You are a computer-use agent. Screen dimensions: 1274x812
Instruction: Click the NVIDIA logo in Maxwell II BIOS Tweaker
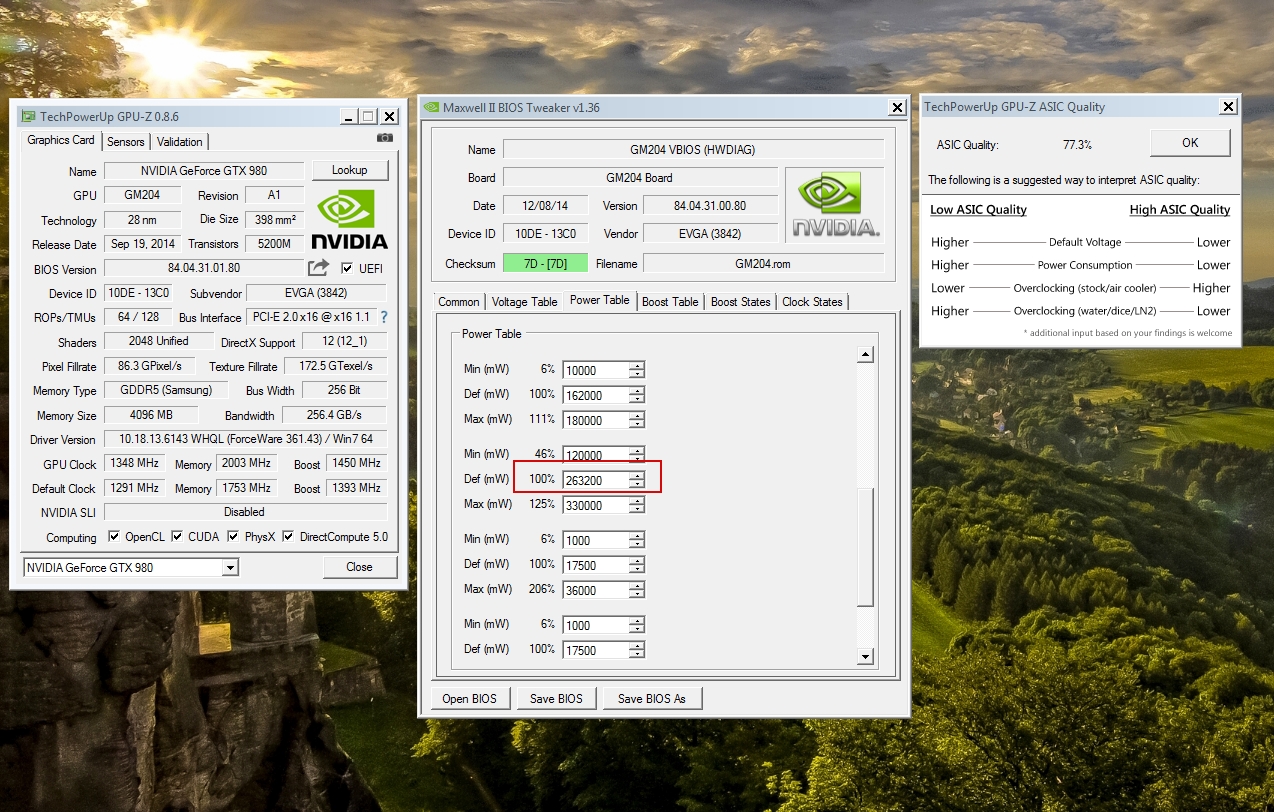(836, 206)
